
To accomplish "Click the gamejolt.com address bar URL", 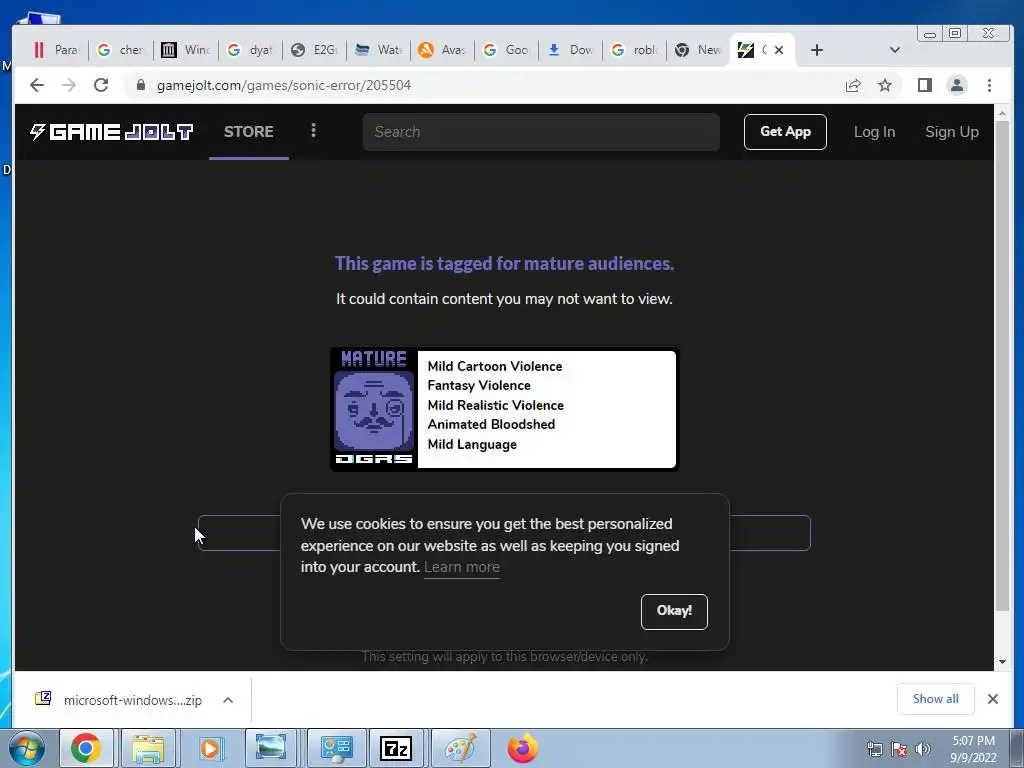I will pos(283,86).
